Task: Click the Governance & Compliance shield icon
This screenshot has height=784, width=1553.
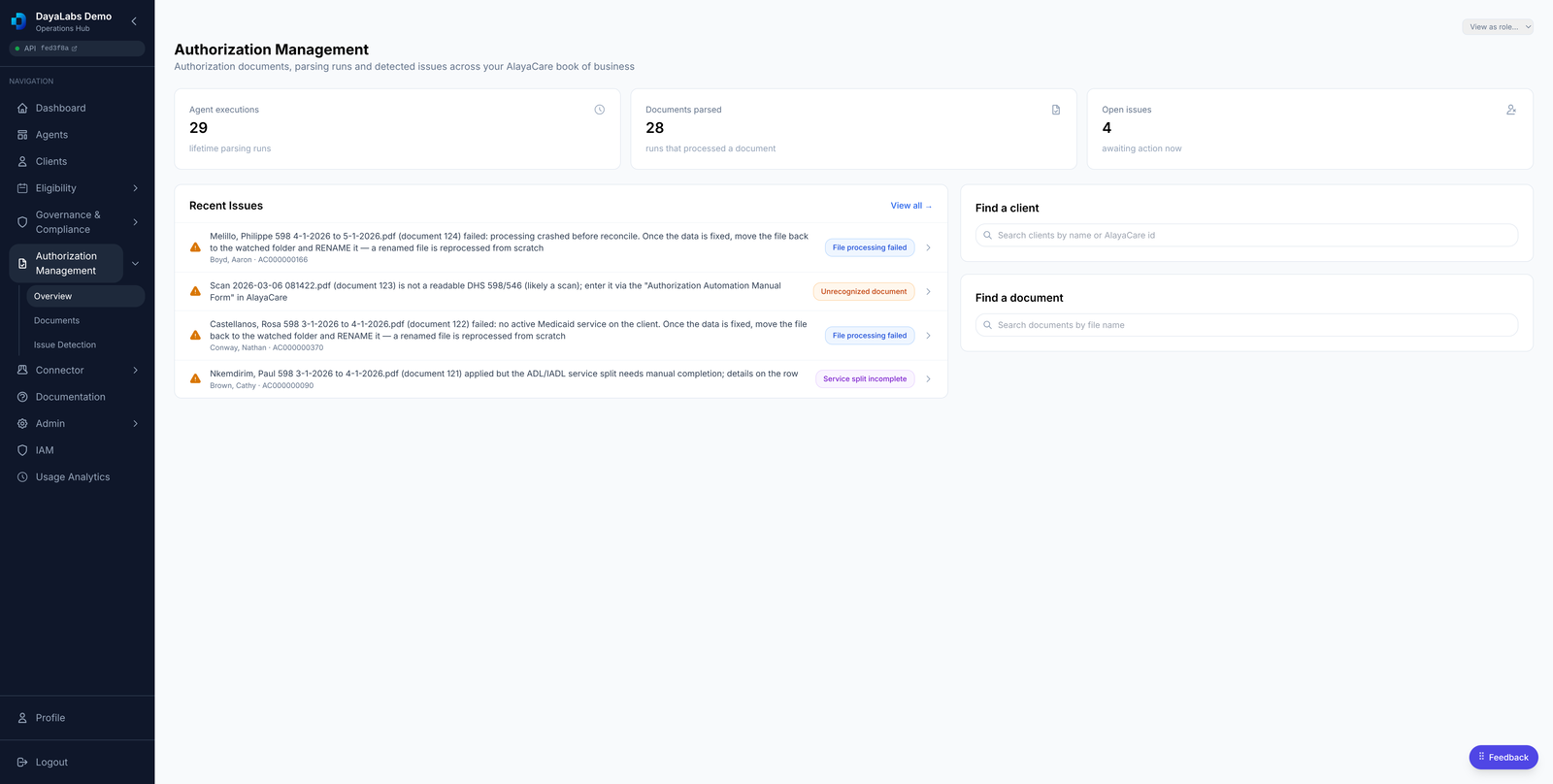Action: click(22, 222)
